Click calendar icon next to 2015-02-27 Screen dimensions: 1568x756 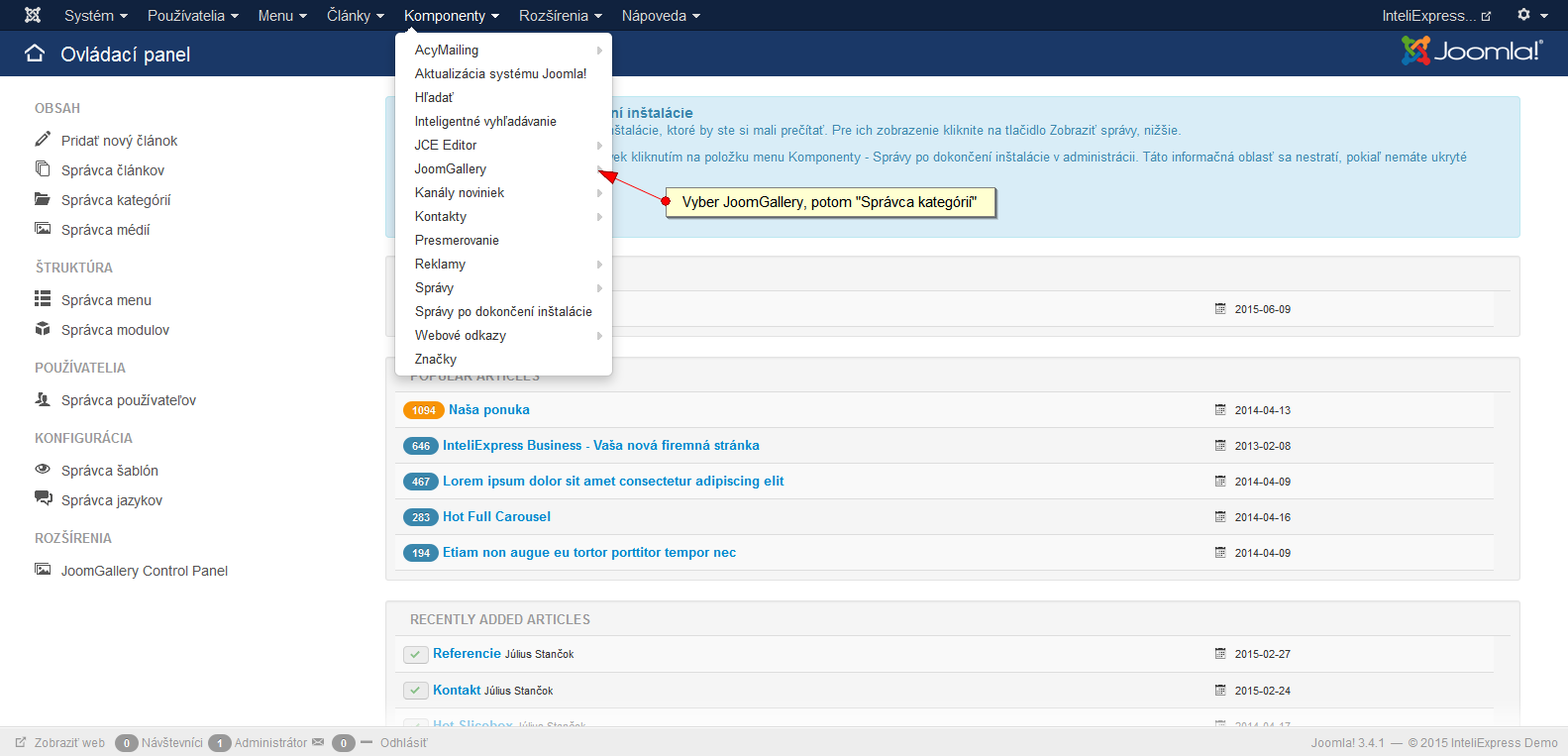point(1220,653)
